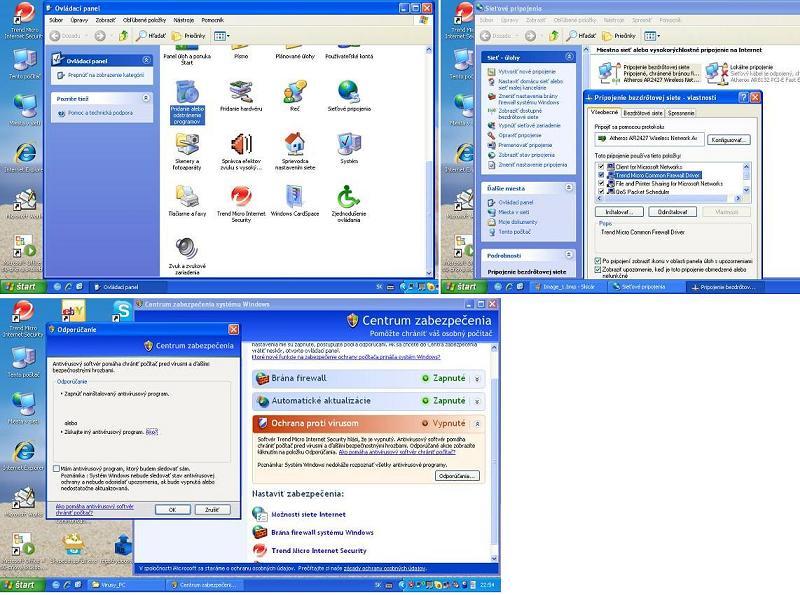Click the Inštalovať button
This screenshot has width=800, height=595.
point(619,212)
